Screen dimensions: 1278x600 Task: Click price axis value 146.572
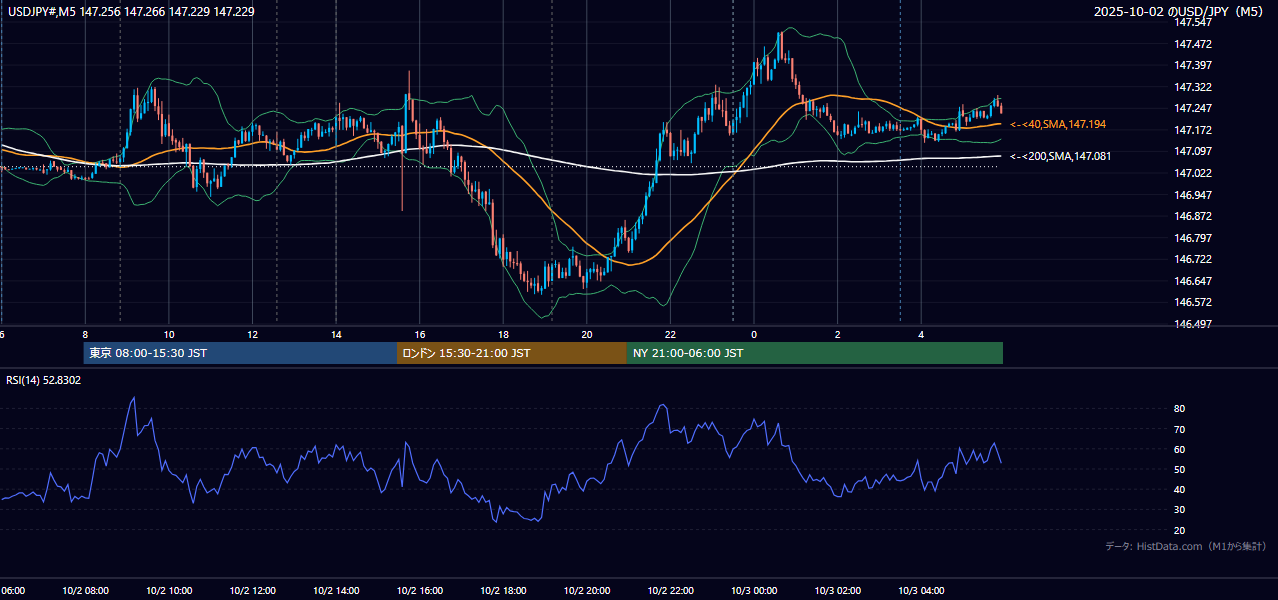pos(1193,302)
